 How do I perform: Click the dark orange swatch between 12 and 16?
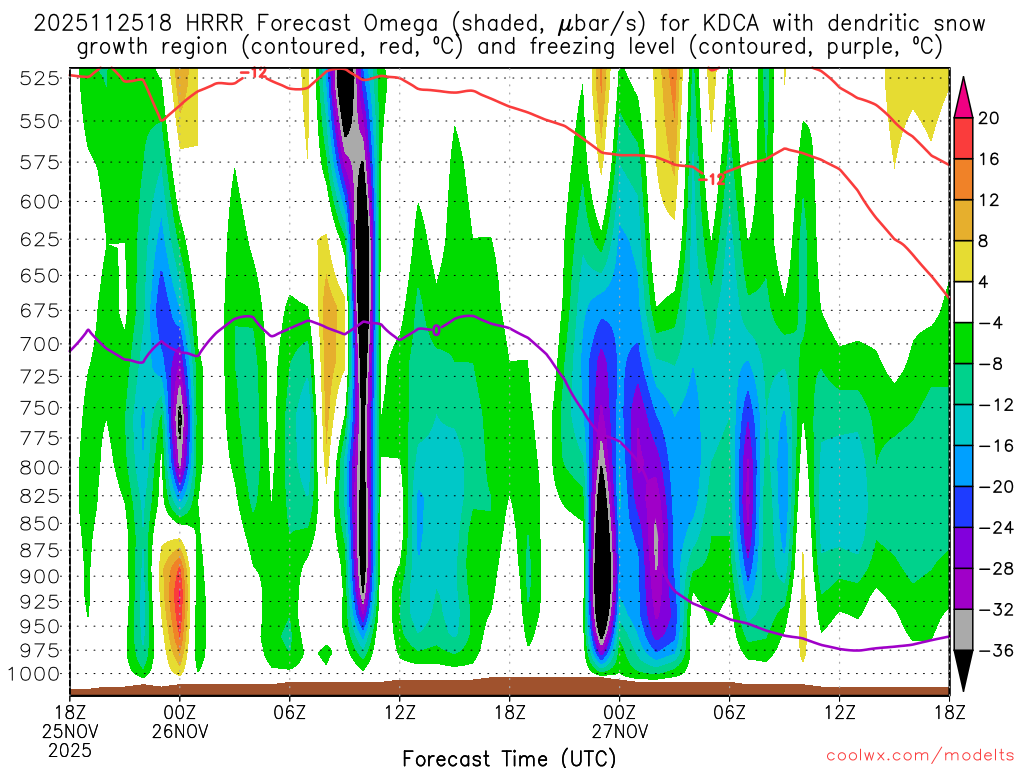pyautogui.click(x=963, y=179)
